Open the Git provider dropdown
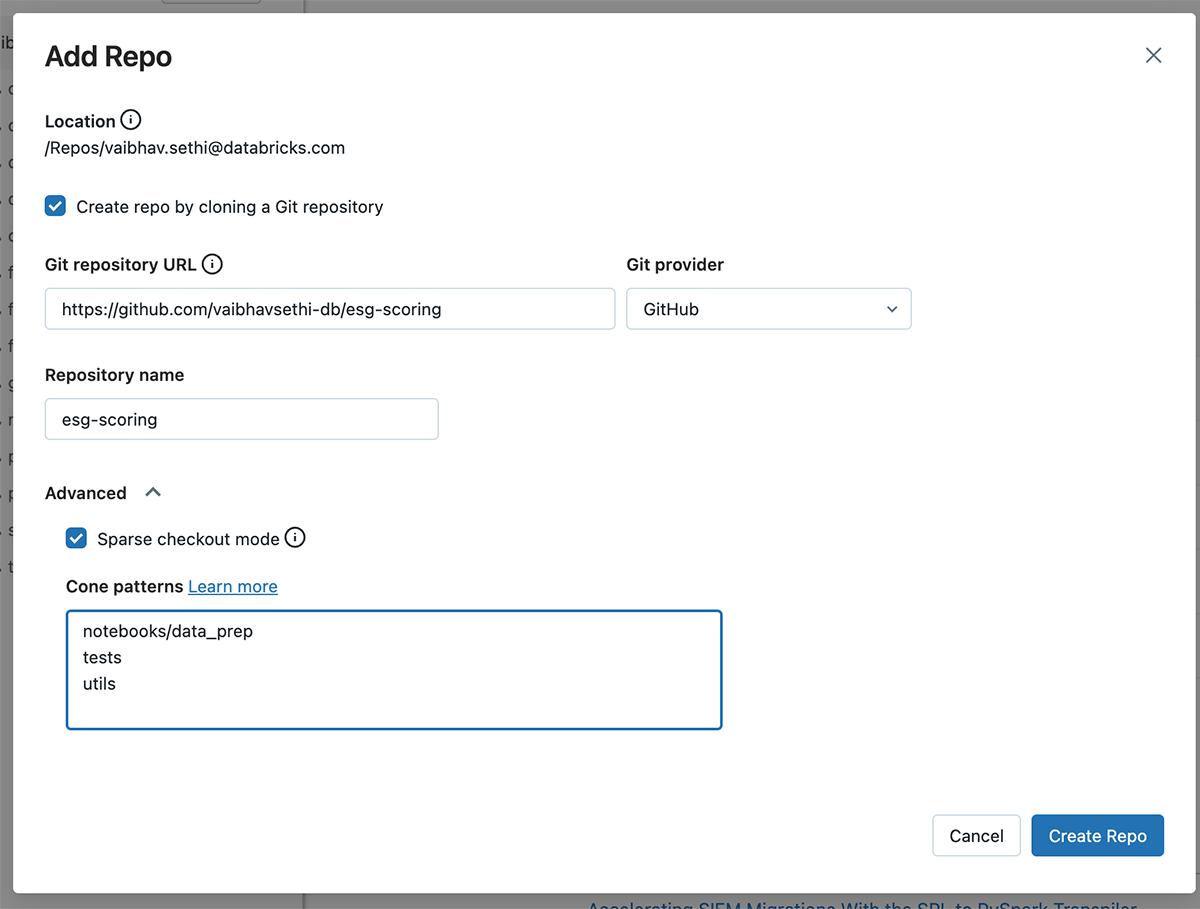1200x909 pixels. (x=768, y=309)
